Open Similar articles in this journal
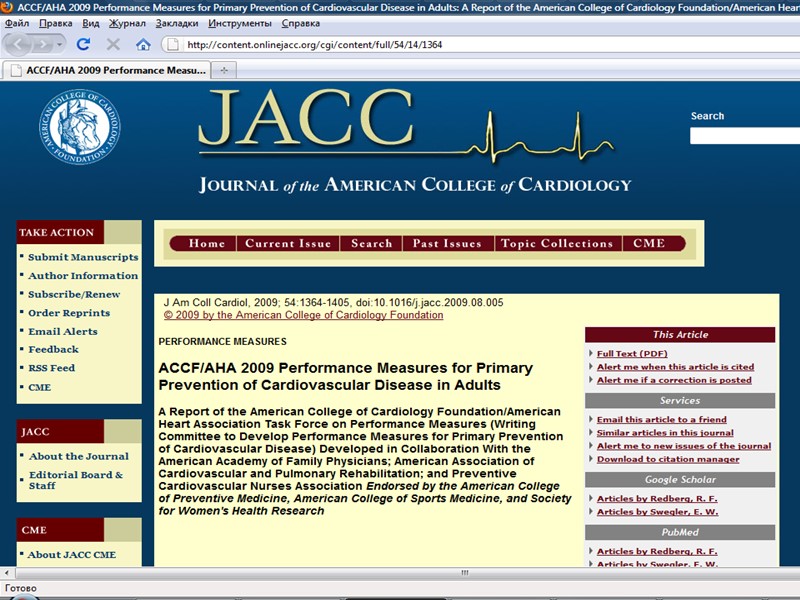The width and height of the screenshot is (800, 600). point(665,433)
